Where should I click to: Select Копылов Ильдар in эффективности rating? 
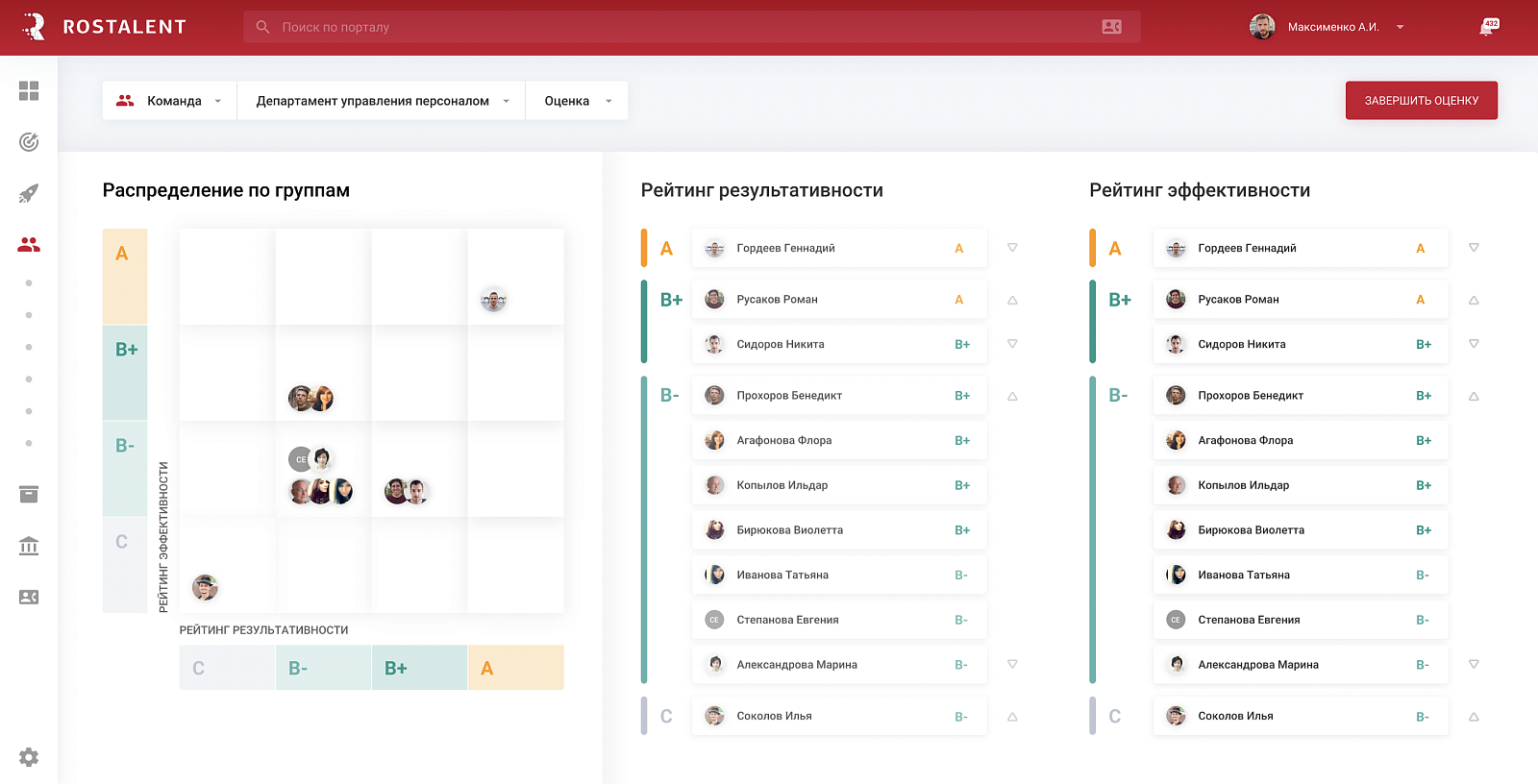[x=1301, y=485]
